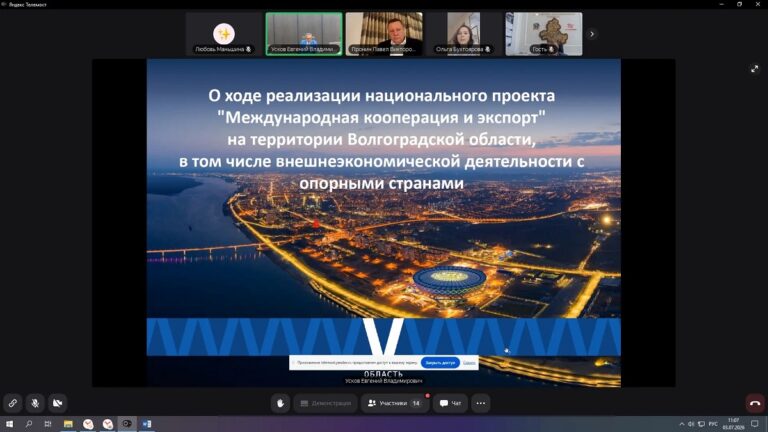Open the active Telemost app on the taskbar

pyautogui.click(x=127, y=424)
